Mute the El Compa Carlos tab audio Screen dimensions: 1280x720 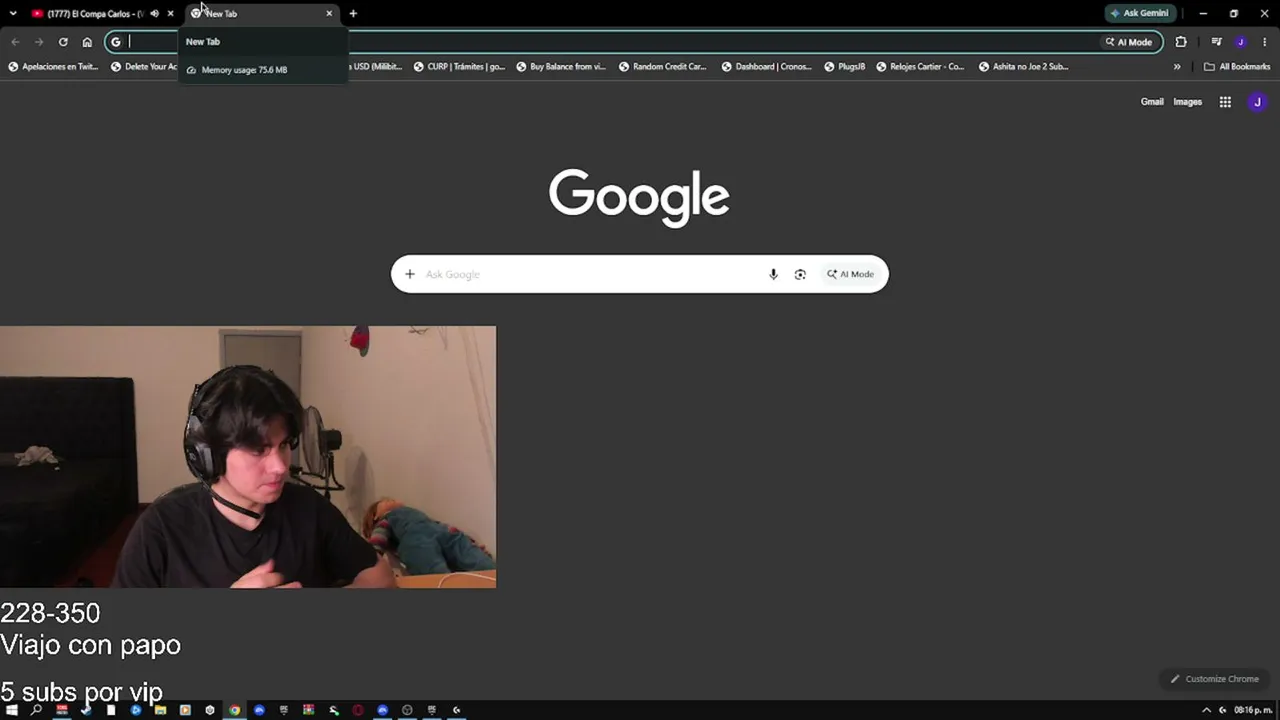coord(154,14)
